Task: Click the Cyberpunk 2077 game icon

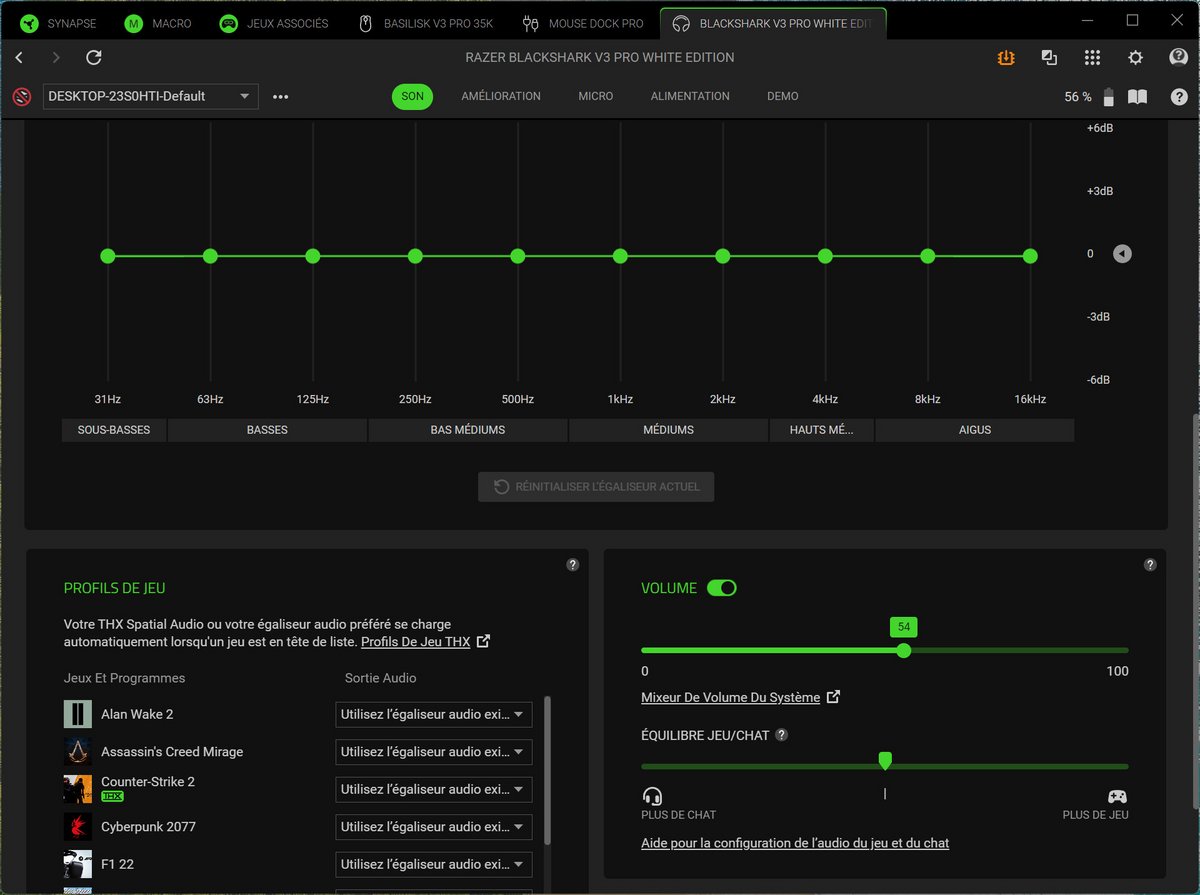Action: point(78,827)
